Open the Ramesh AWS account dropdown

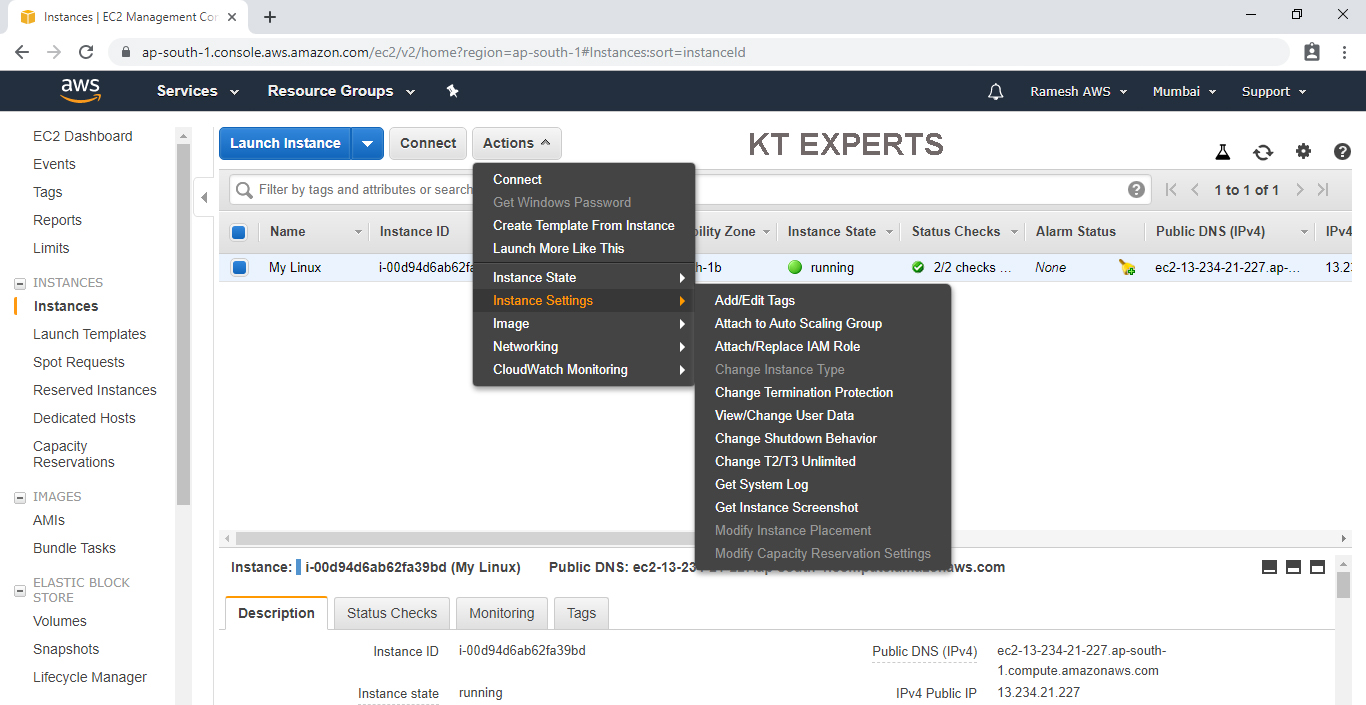coord(1079,91)
